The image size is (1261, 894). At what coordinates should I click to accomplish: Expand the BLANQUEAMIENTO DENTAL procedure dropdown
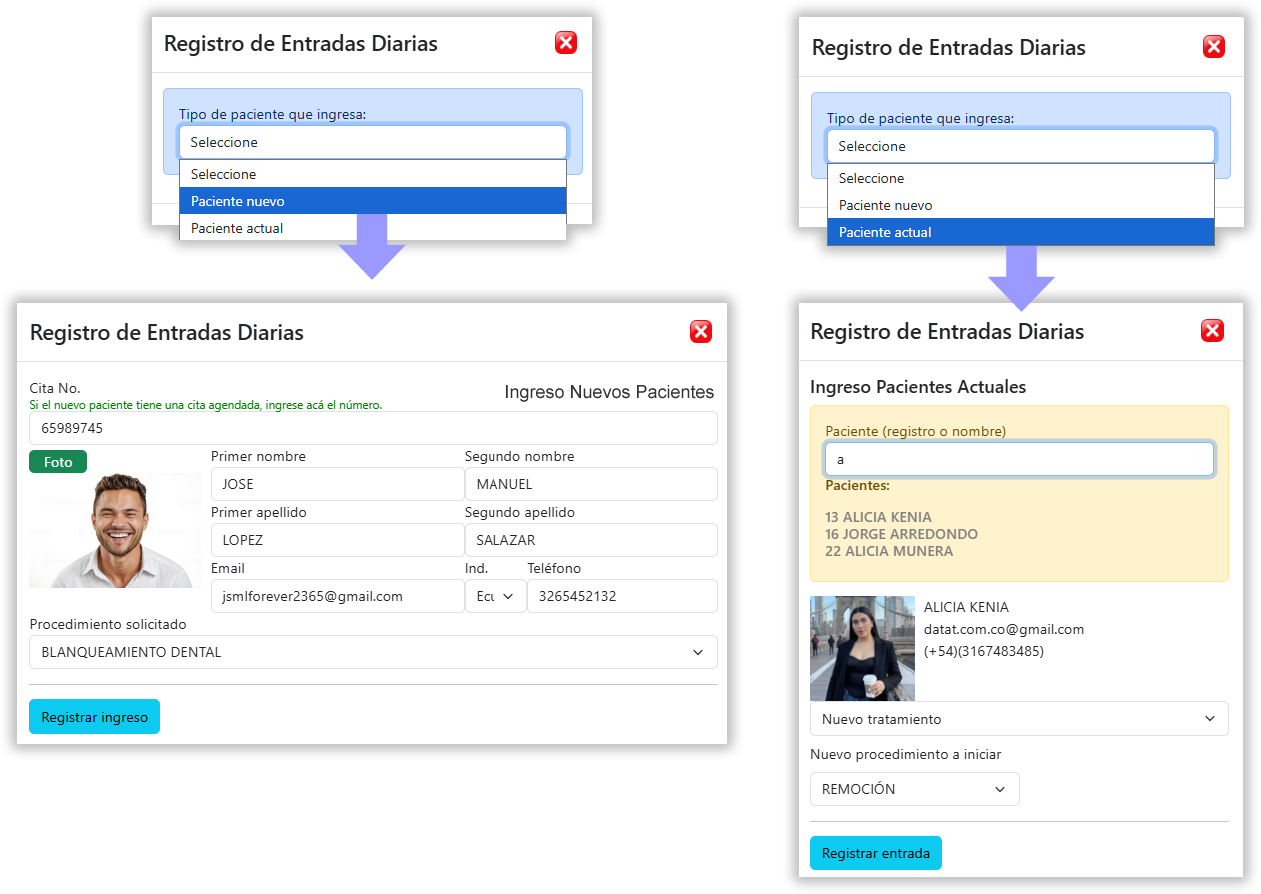(373, 652)
